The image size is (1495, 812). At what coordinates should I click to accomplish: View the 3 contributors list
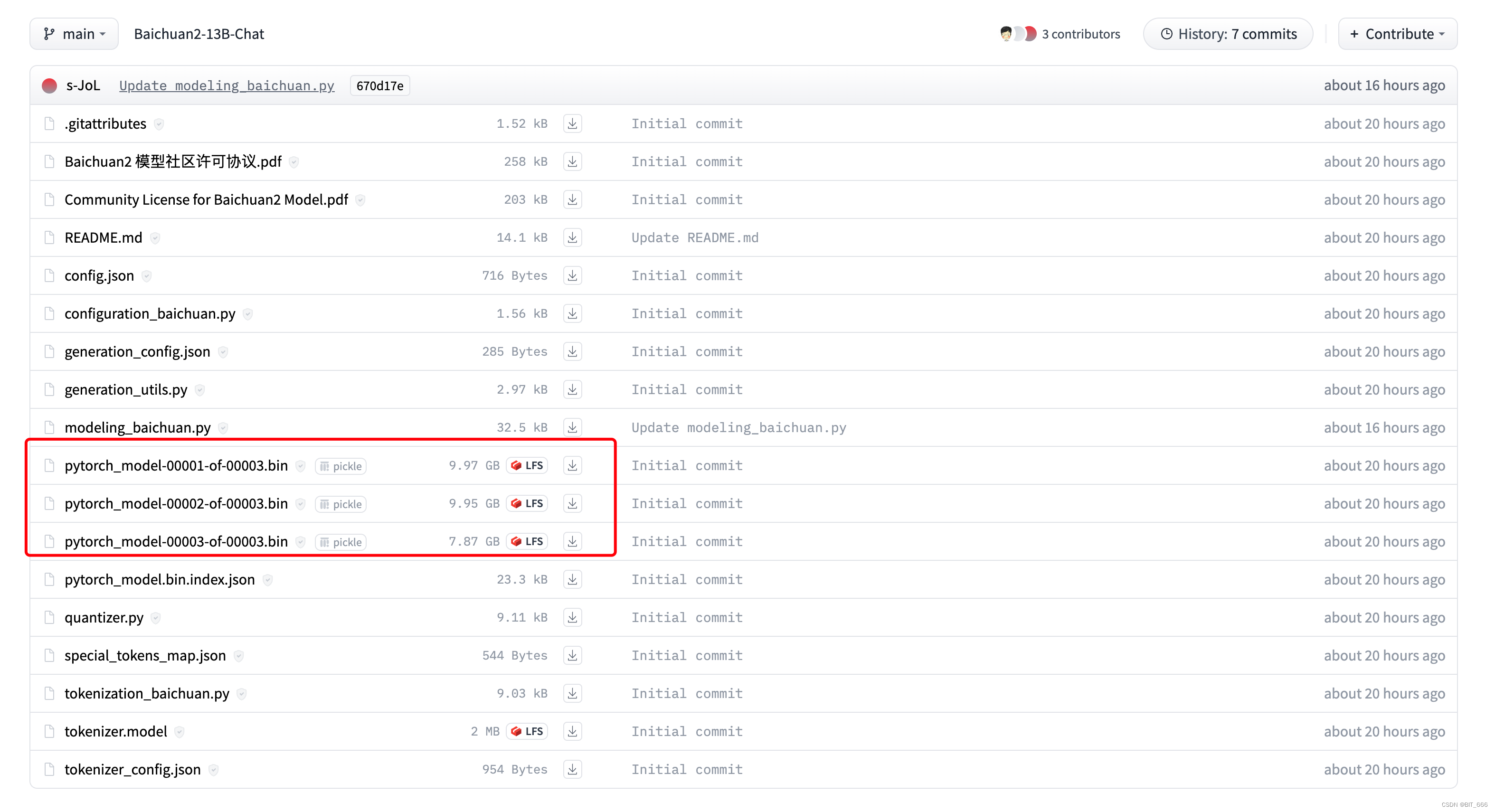[1080, 34]
